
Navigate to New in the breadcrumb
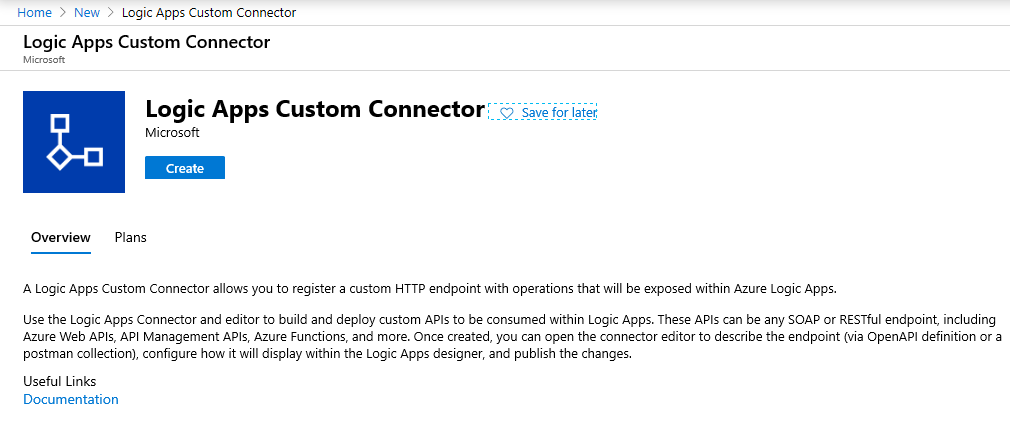[87, 13]
